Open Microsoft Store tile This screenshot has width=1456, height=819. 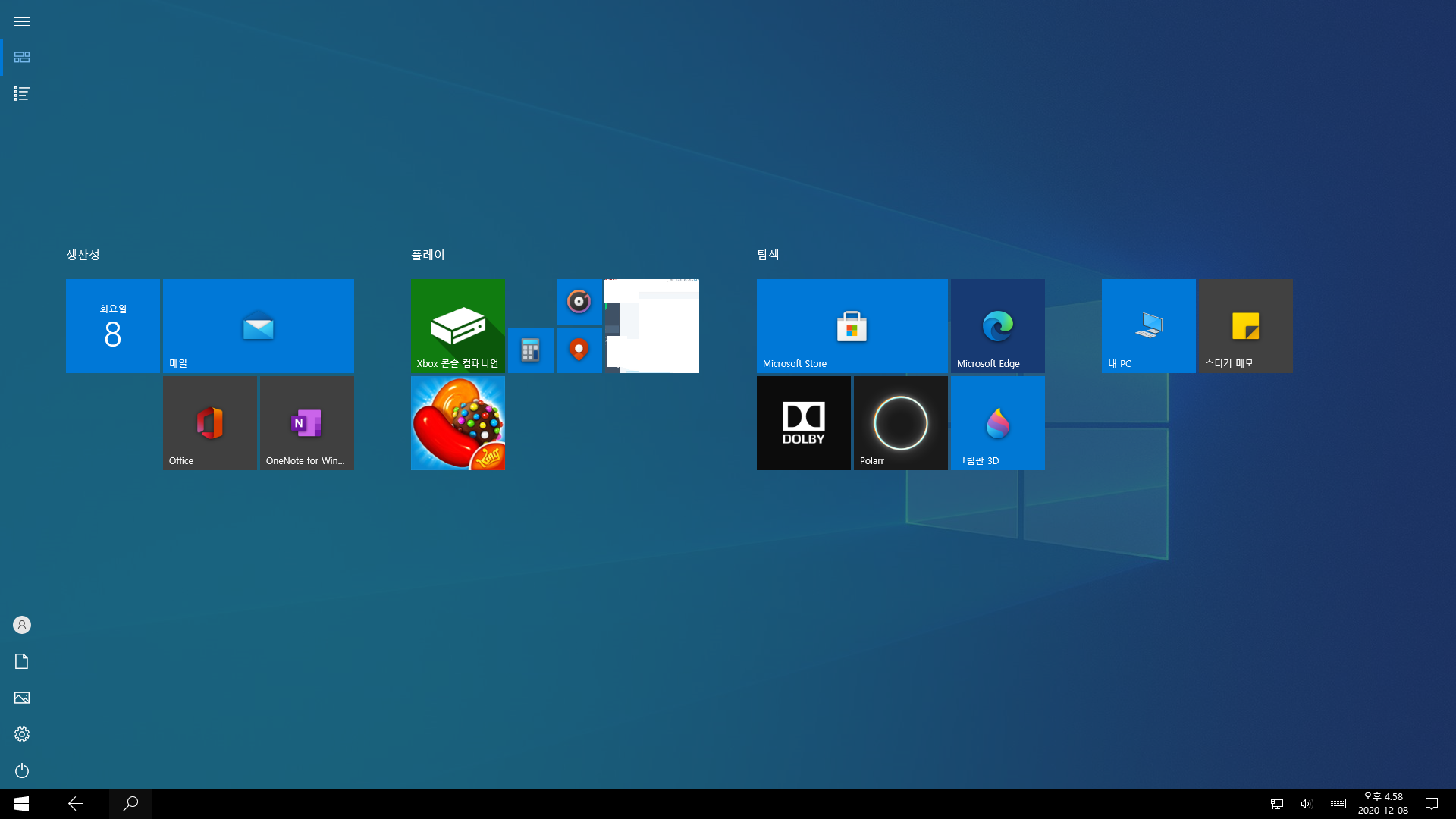[x=852, y=326]
